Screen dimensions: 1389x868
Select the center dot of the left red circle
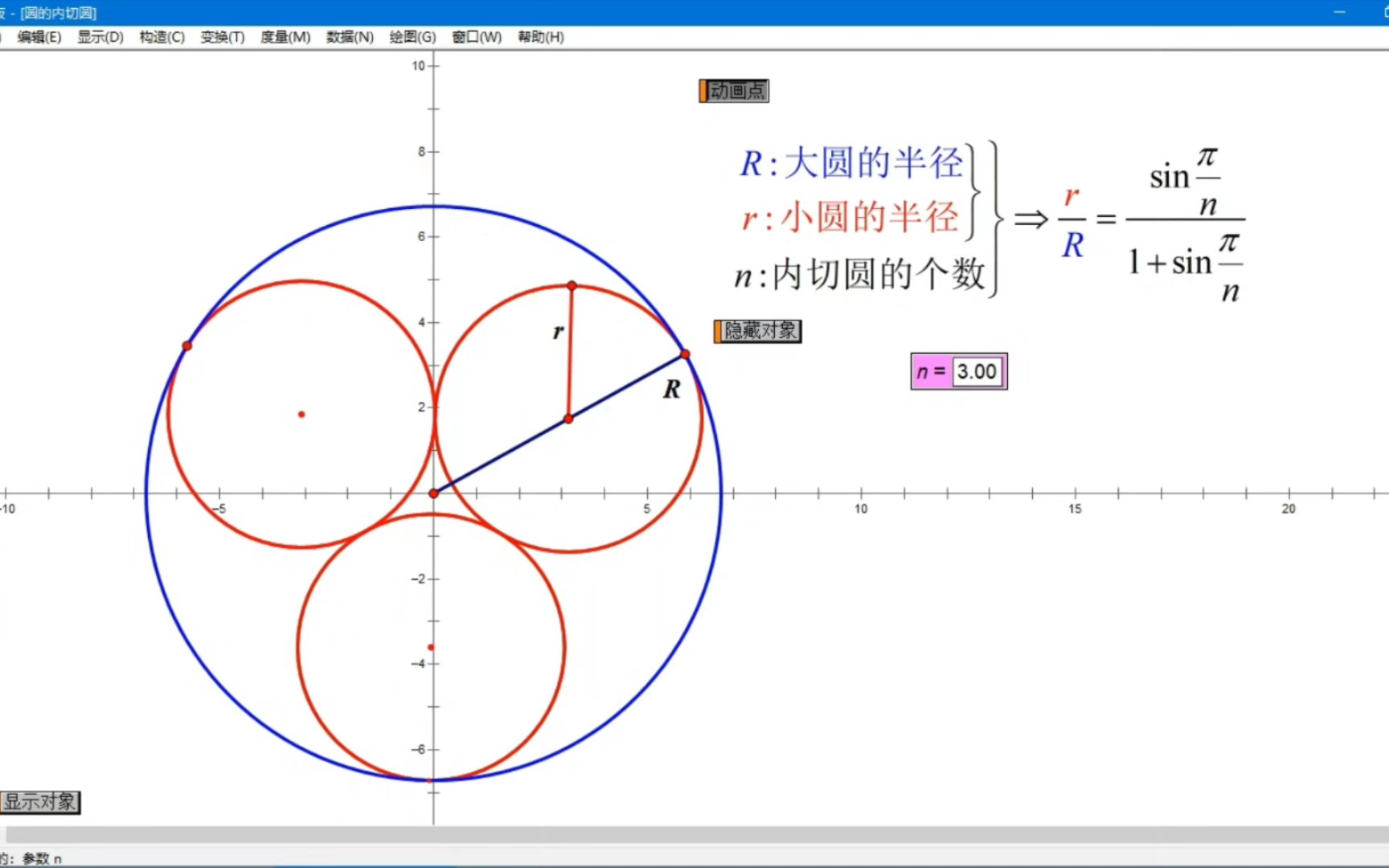[301, 415]
